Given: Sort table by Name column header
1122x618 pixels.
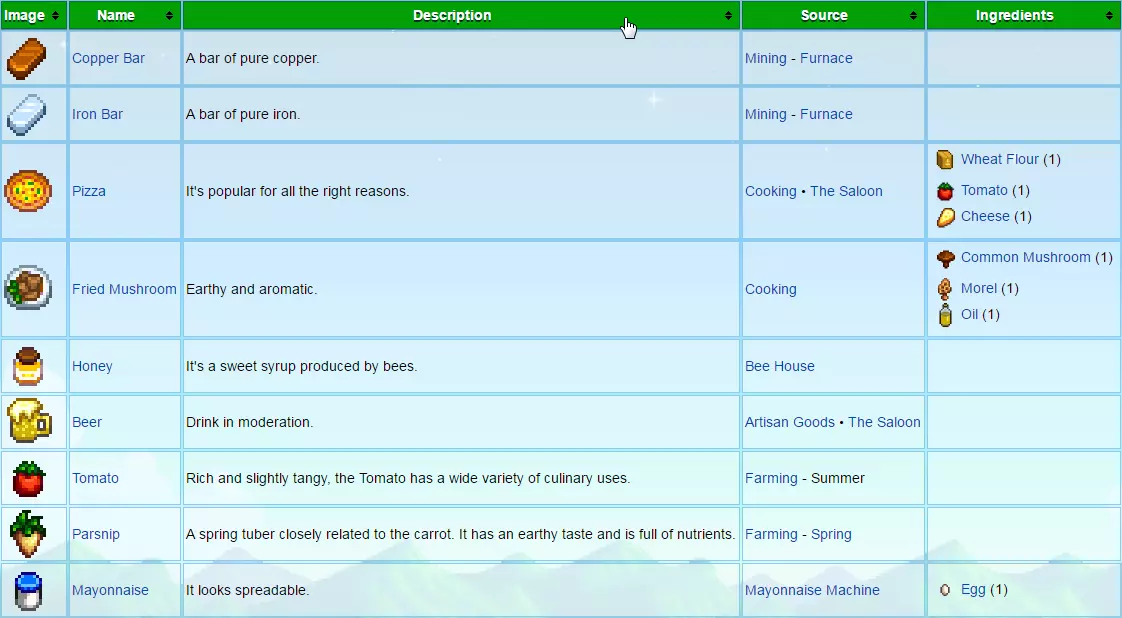Looking at the screenshot, I should tap(125, 15).
